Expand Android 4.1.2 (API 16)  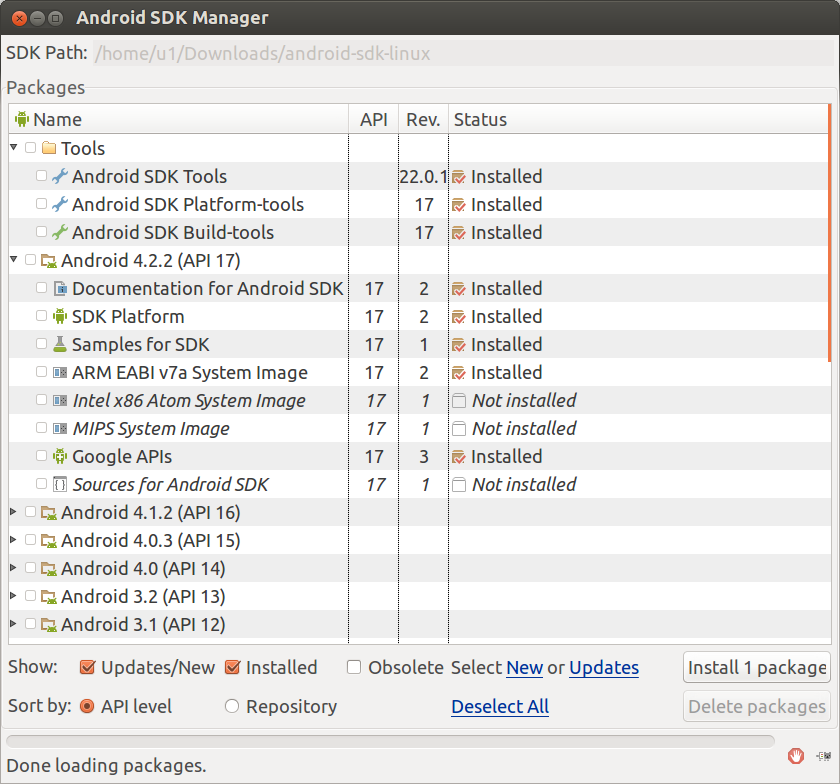(14, 512)
